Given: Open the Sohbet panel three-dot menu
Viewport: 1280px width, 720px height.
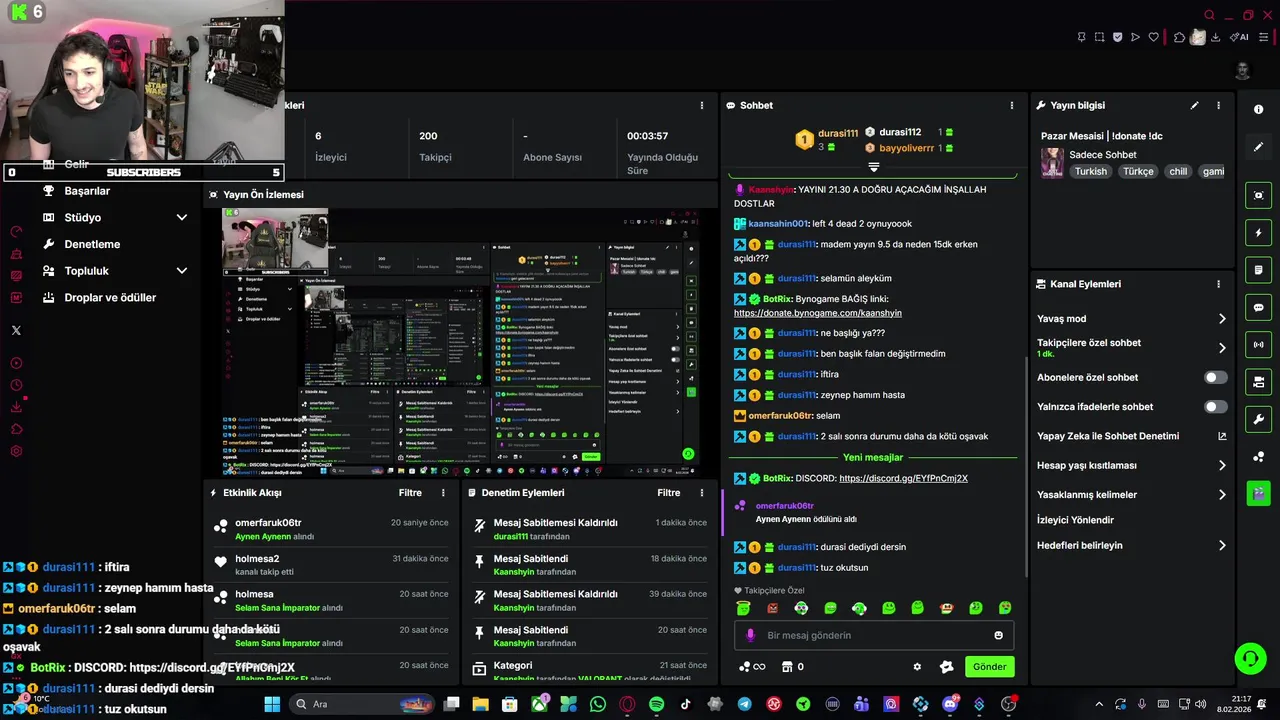Looking at the screenshot, I should click(x=1011, y=105).
